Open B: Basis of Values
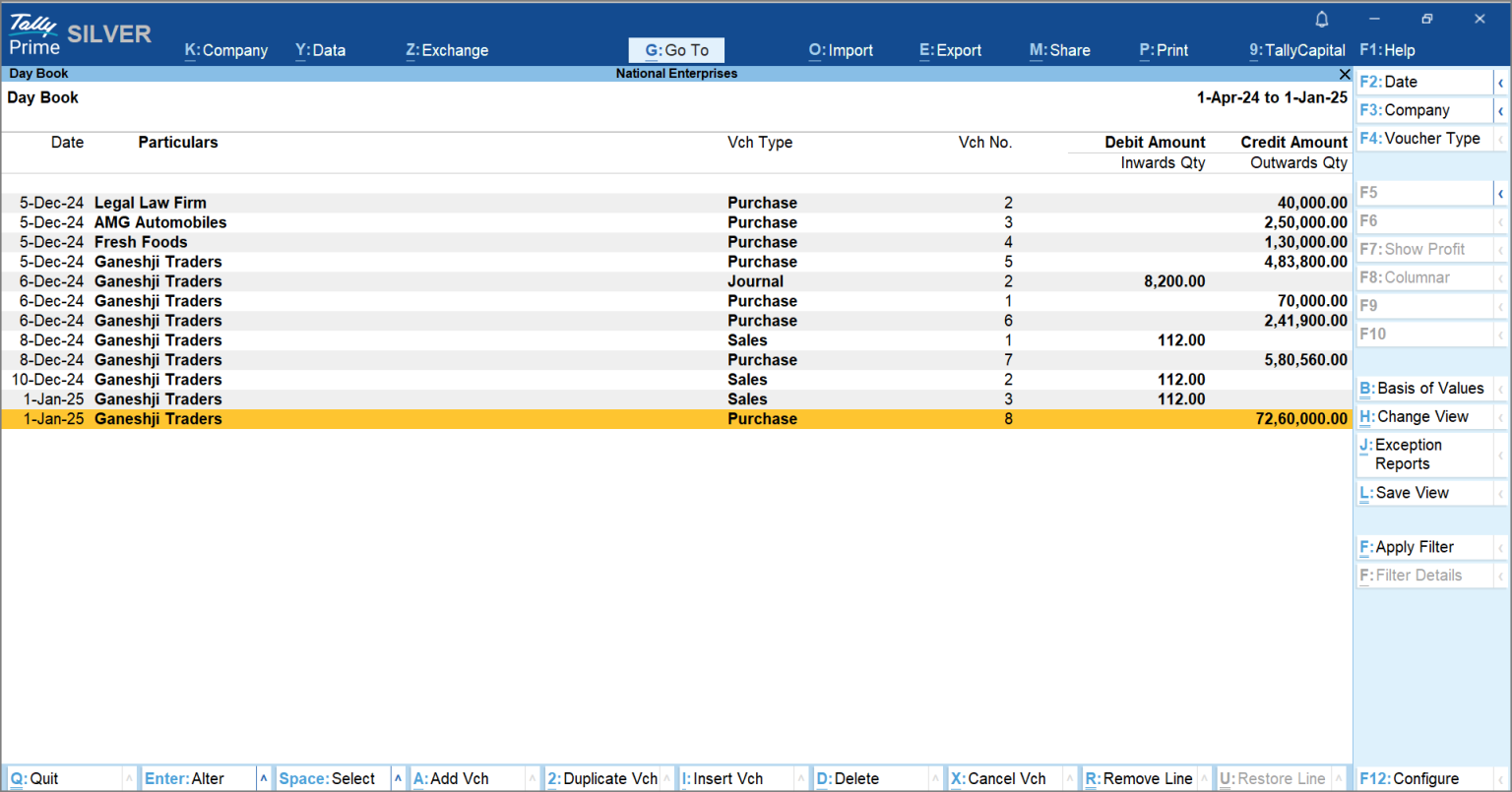Image resolution: width=1512 pixels, height=792 pixels. tap(1422, 388)
